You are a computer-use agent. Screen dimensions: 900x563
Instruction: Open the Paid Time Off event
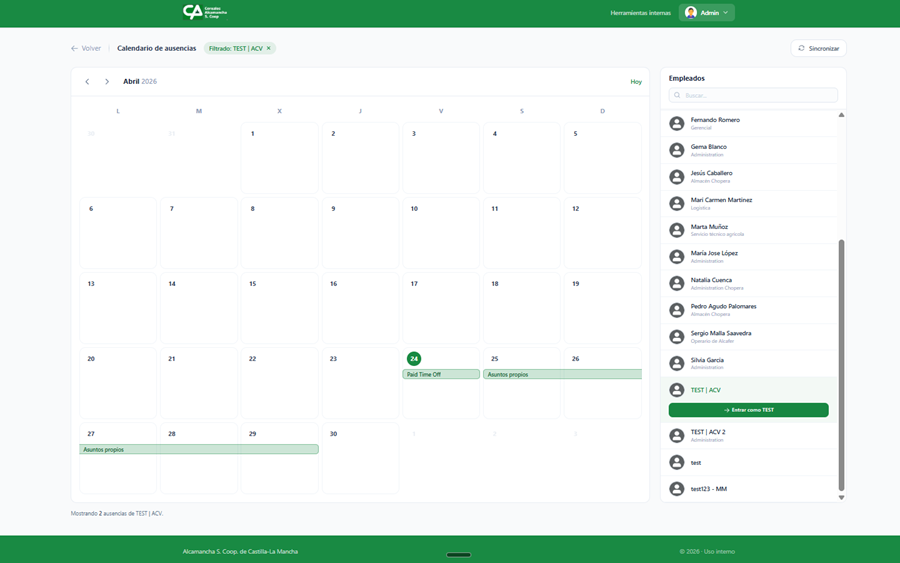[x=441, y=374]
